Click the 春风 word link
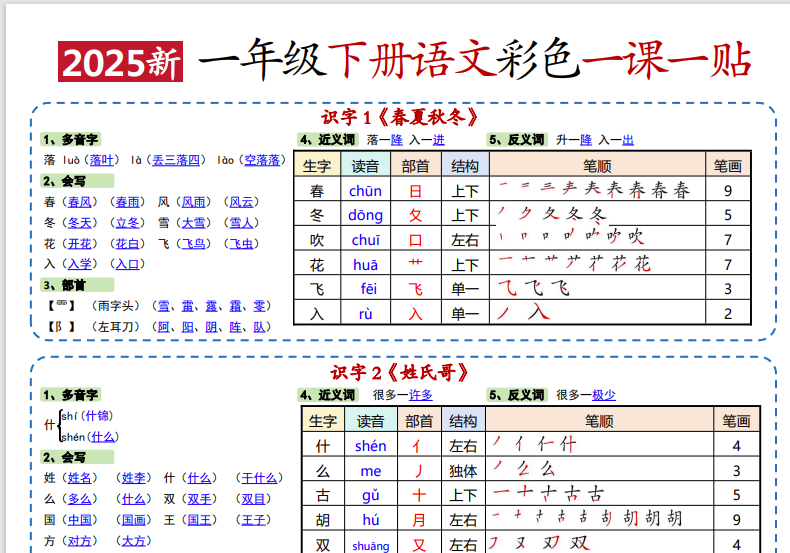Image resolution: width=790 pixels, height=553 pixels. pyautogui.click(x=80, y=202)
